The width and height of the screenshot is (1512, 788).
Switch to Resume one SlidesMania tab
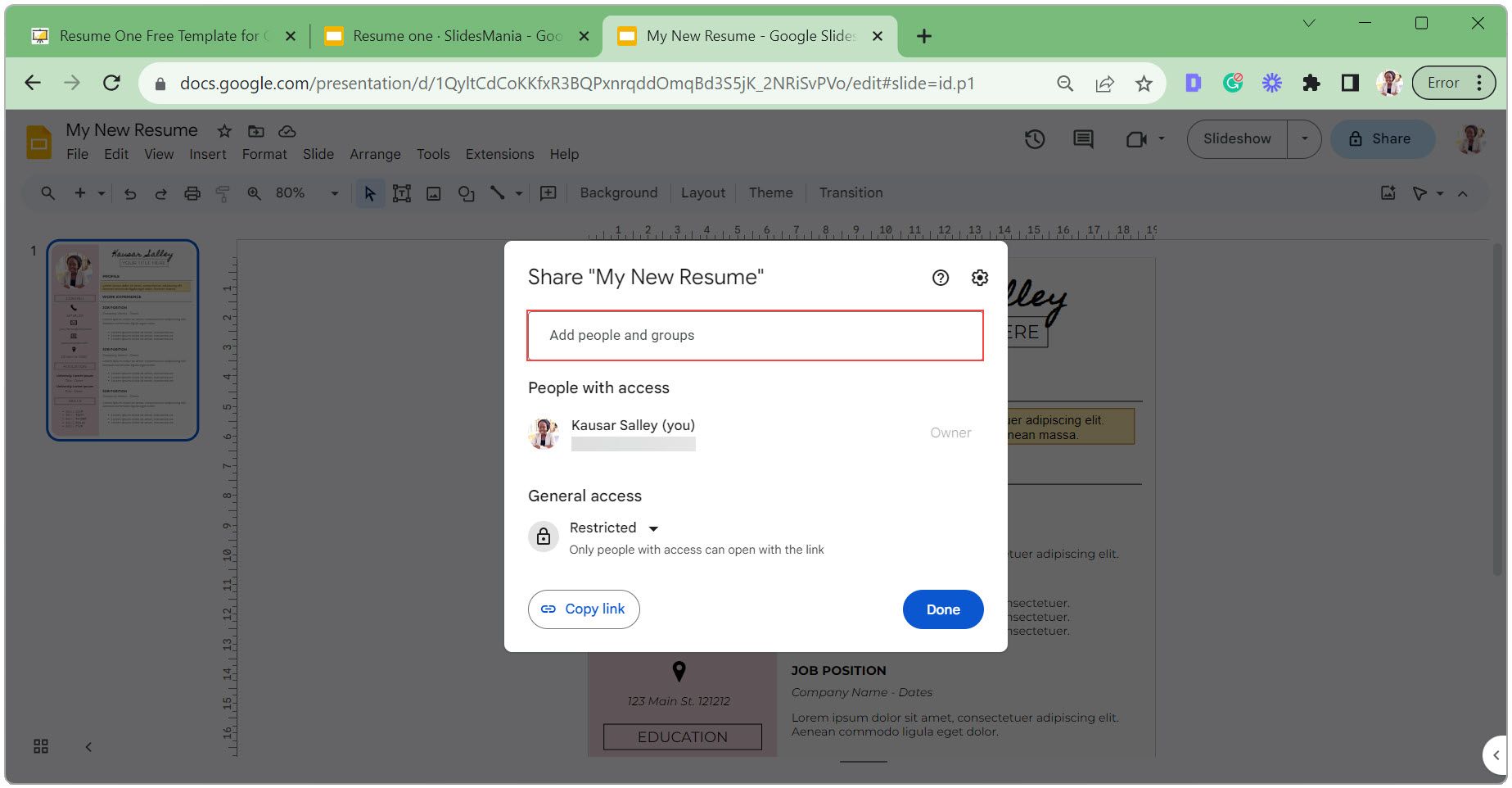(x=457, y=36)
